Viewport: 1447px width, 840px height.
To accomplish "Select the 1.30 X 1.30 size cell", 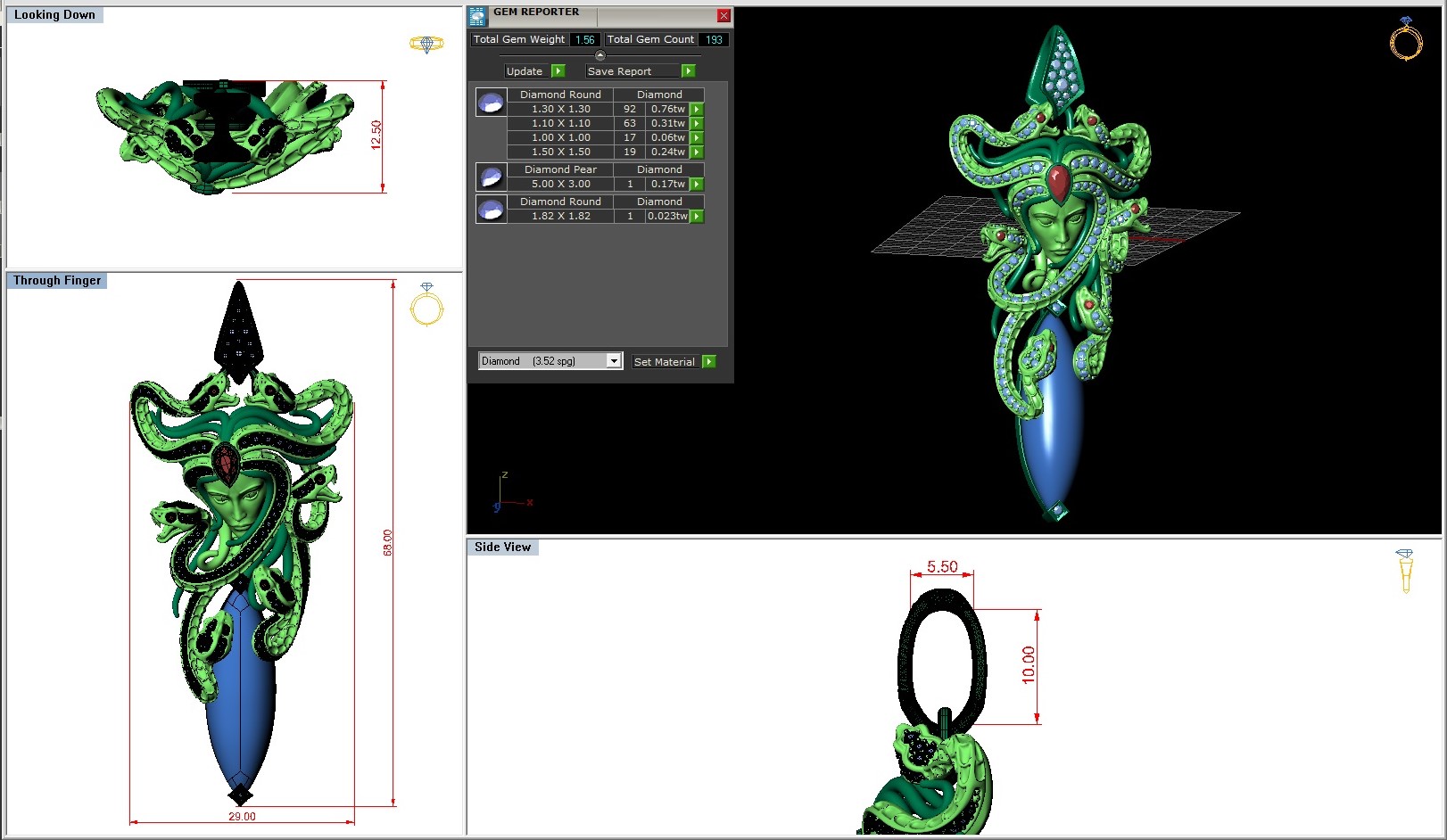I will (x=560, y=109).
